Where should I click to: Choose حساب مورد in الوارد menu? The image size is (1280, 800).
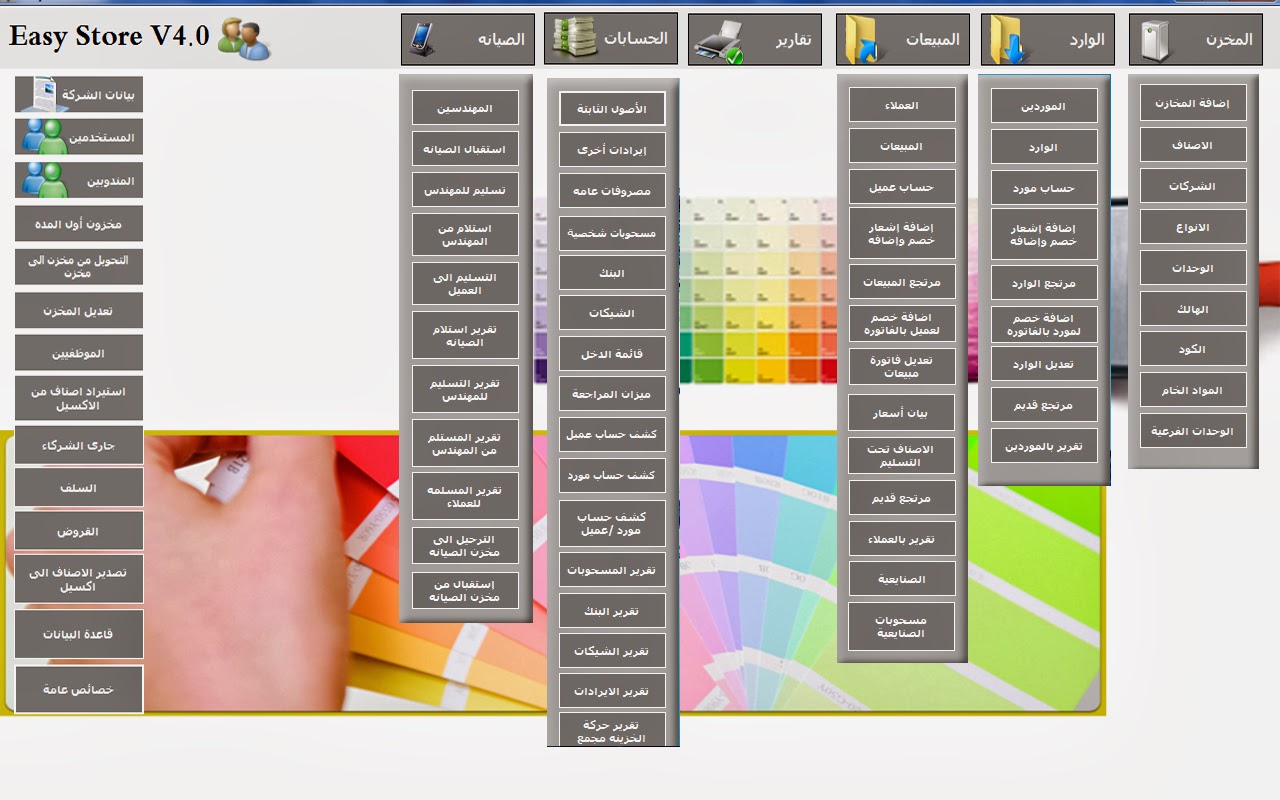click(x=1044, y=187)
